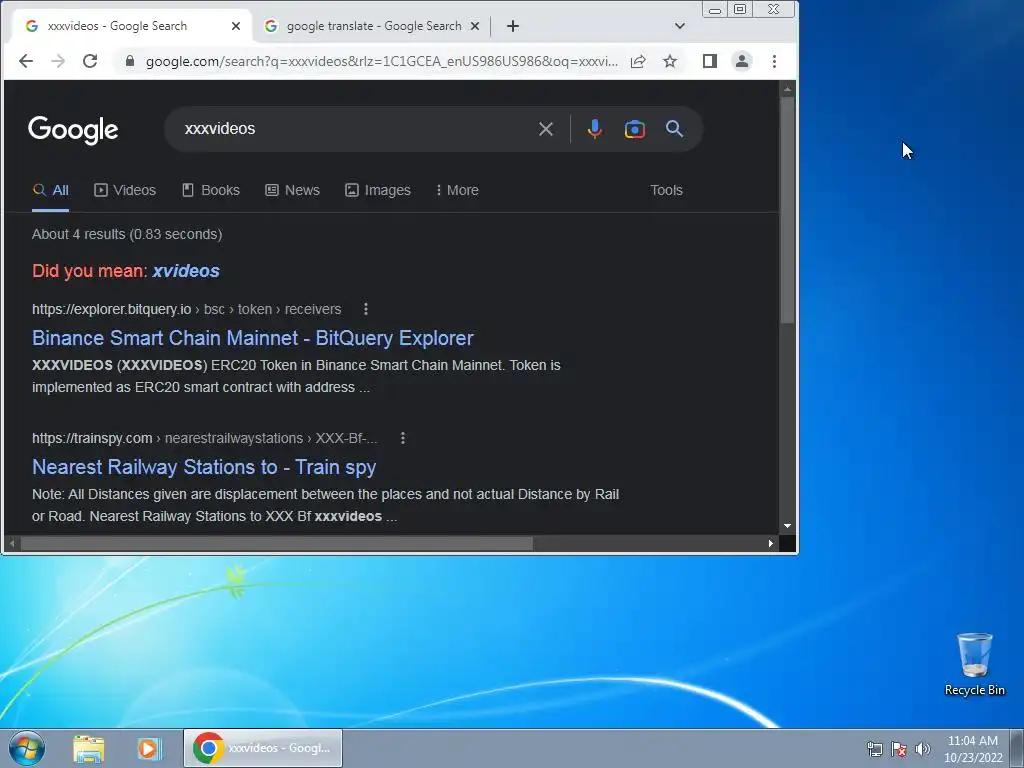Start search by voice microphone

(x=594, y=129)
